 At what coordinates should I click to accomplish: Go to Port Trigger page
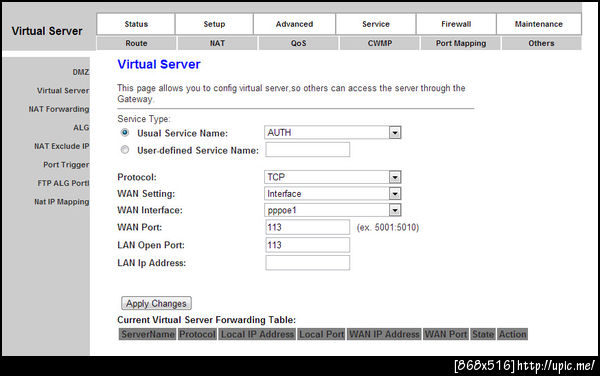pyautogui.click(x=66, y=165)
